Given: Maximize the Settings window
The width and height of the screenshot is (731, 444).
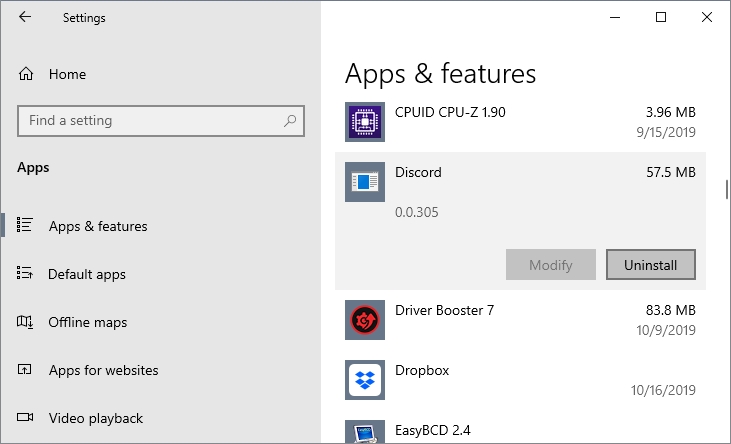Looking at the screenshot, I should pyautogui.click(x=660, y=18).
